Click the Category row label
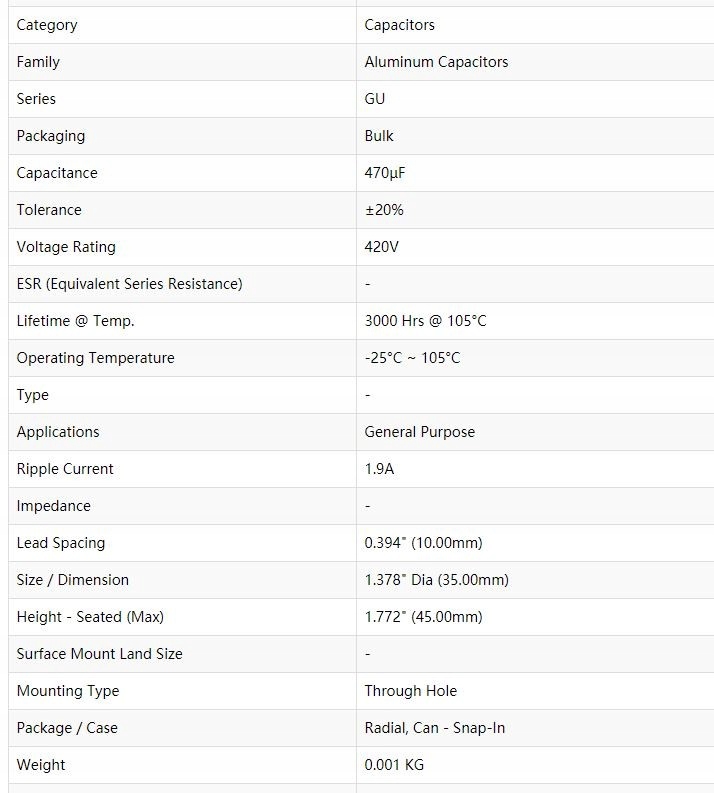Viewport: 714px width, 793px height. click(47, 25)
